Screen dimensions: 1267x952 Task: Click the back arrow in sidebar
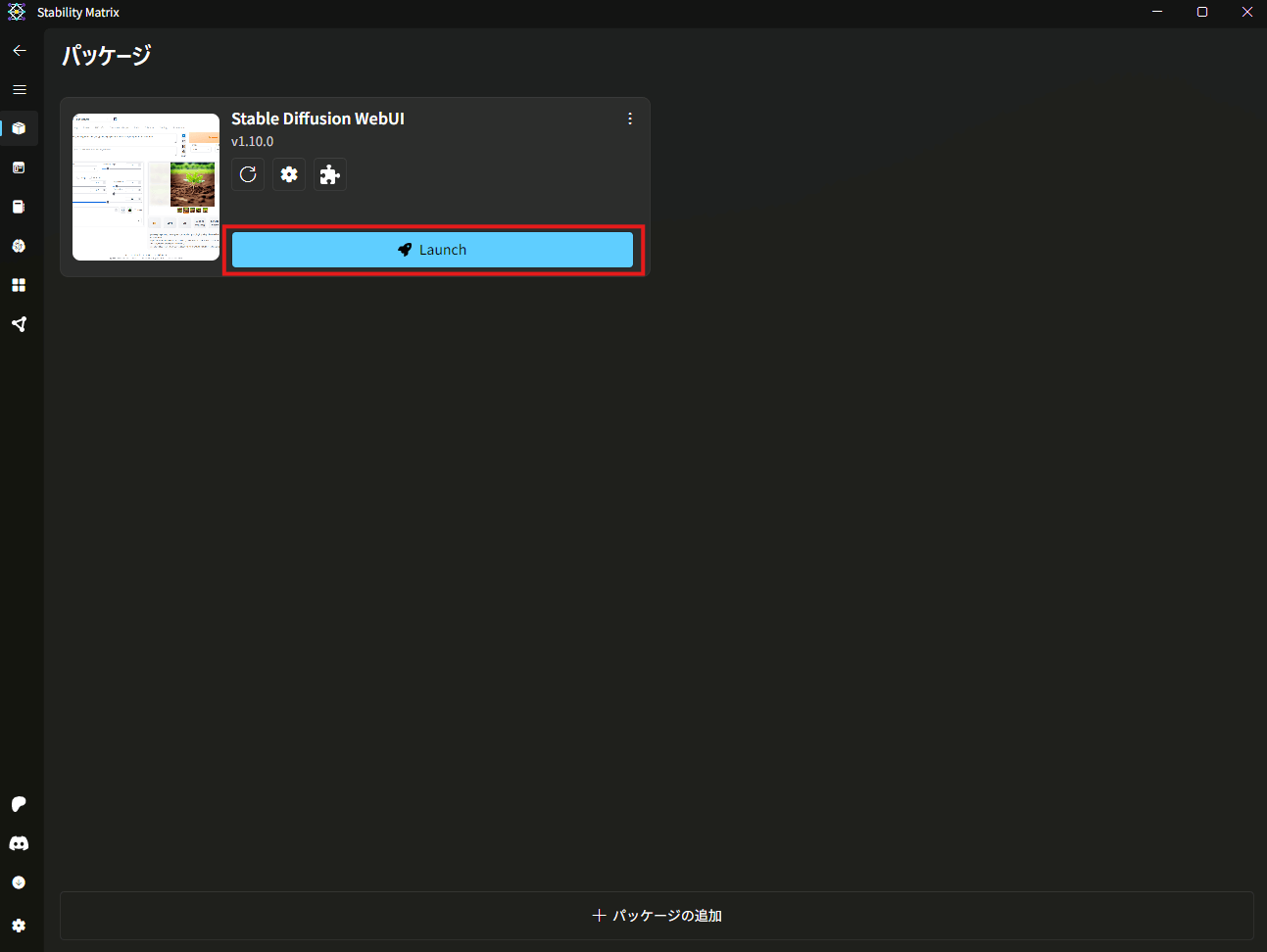[x=20, y=50]
